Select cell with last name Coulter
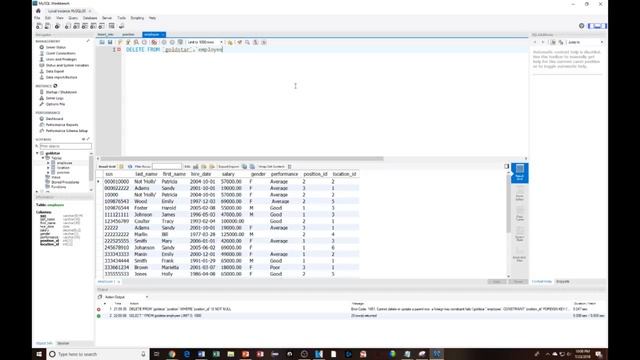Viewport: 640px width, 360px height. coord(142,221)
